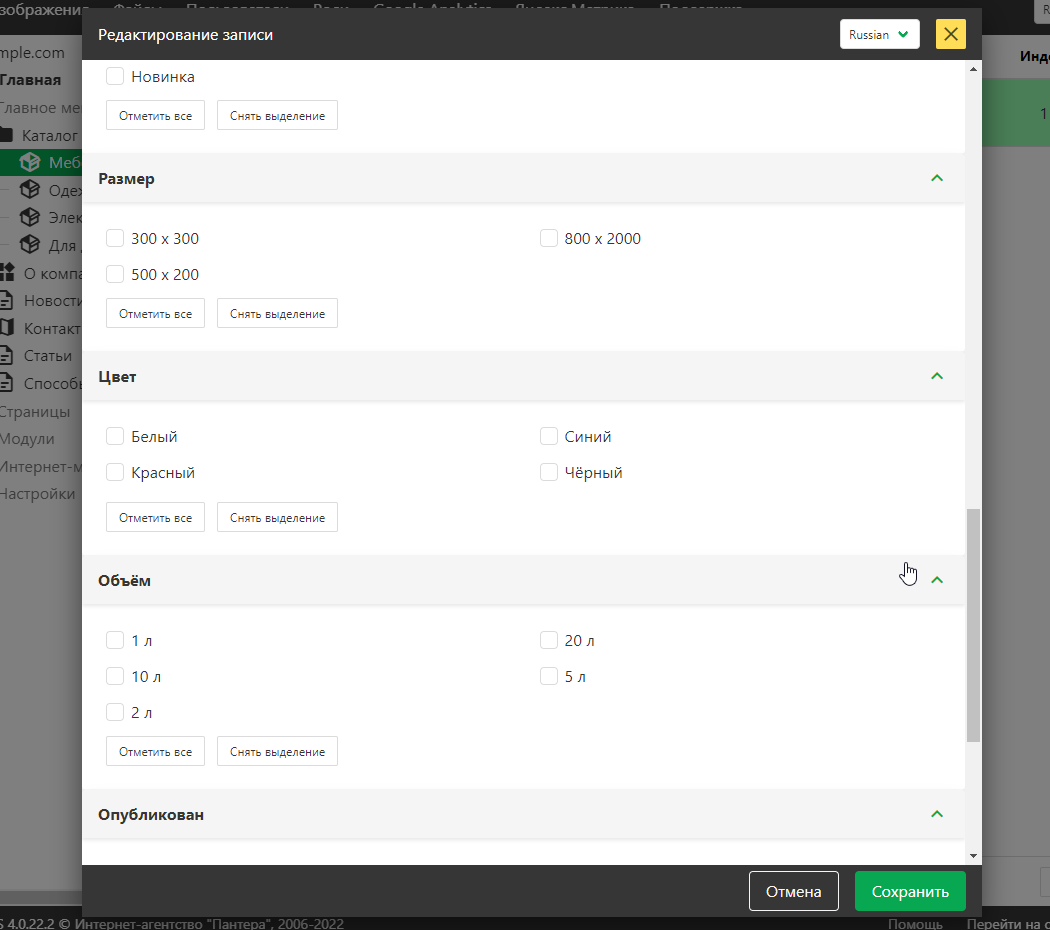Click Отметить все under Размер
Viewport: 1050px width, 930px height.
[155, 313]
